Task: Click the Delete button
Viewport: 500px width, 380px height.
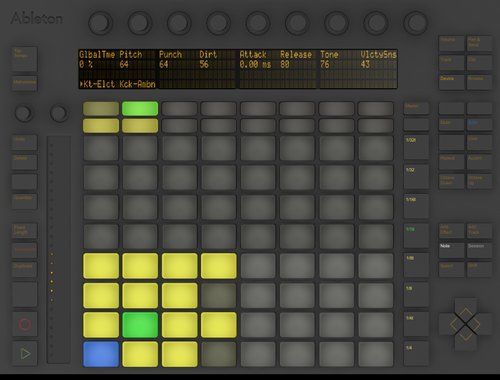Action: (x=25, y=162)
